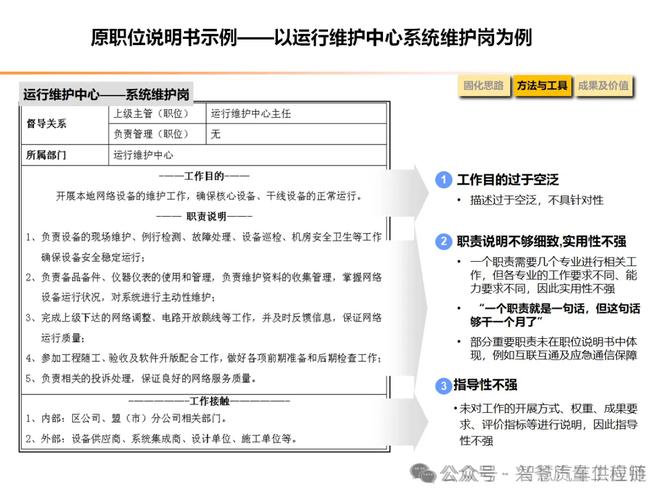Click duty item 5 about 投诉处理
Viewport: 667px width, 500px height.
click(x=140, y=378)
